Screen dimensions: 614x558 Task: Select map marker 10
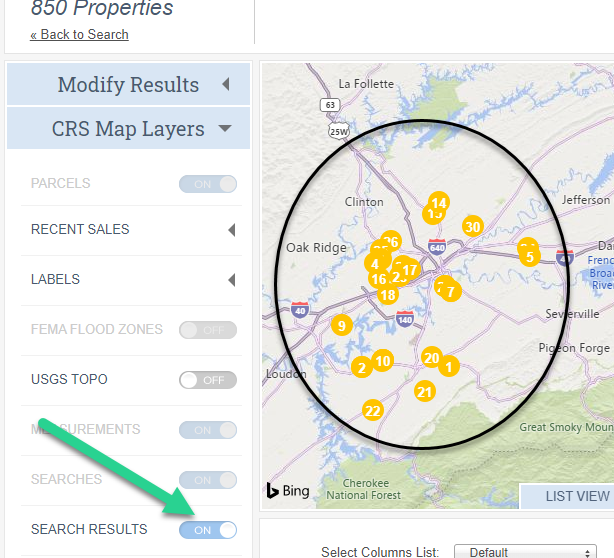383,360
